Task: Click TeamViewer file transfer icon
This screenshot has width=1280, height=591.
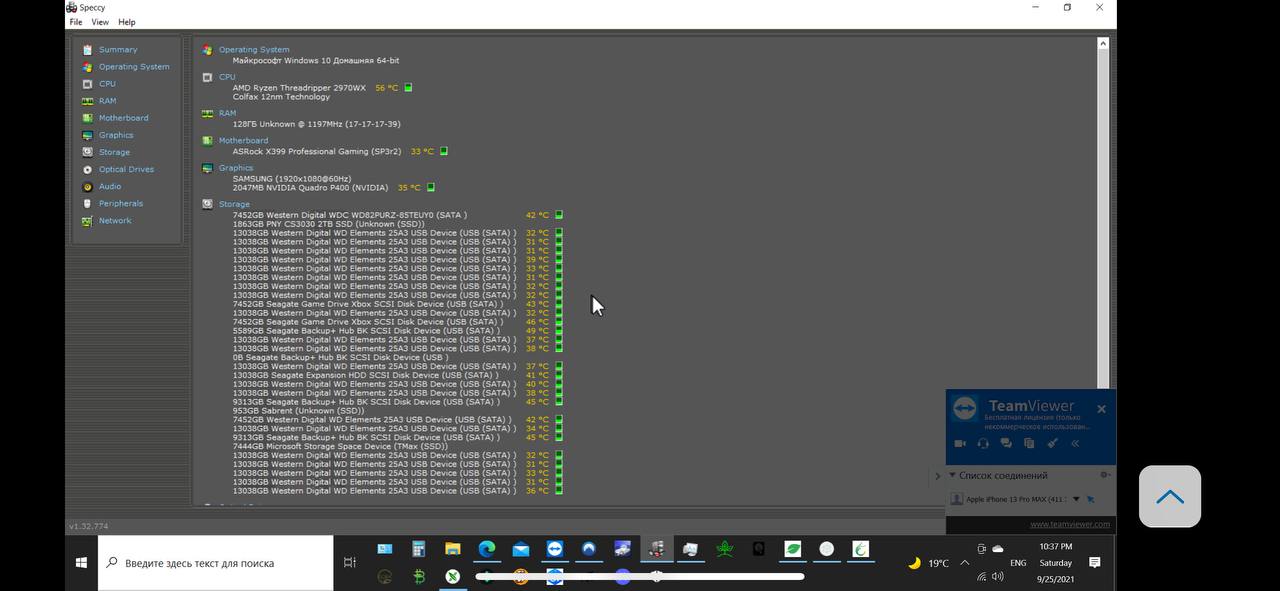Action: pyautogui.click(x=1029, y=443)
